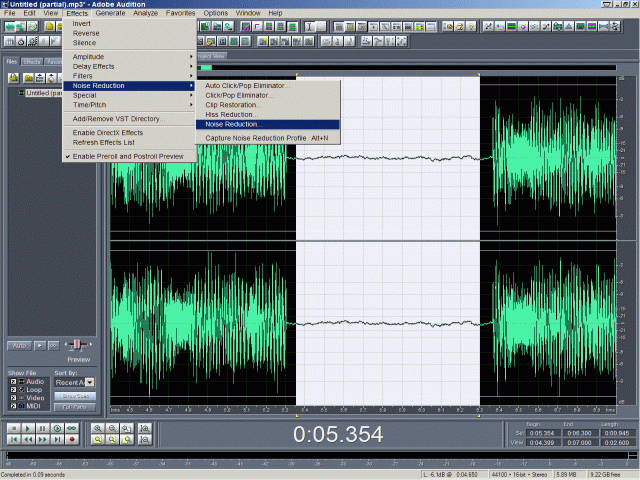Toggle Enable Preroll and Postroll Preview

tap(129, 156)
